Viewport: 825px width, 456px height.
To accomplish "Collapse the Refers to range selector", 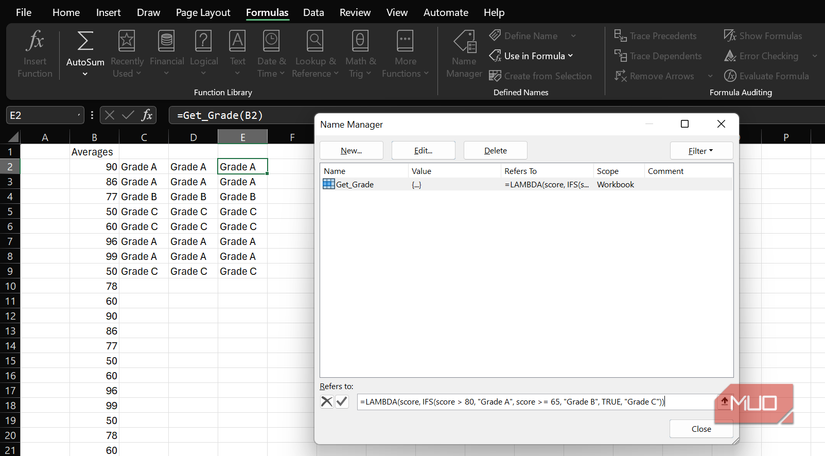I will coord(725,401).
